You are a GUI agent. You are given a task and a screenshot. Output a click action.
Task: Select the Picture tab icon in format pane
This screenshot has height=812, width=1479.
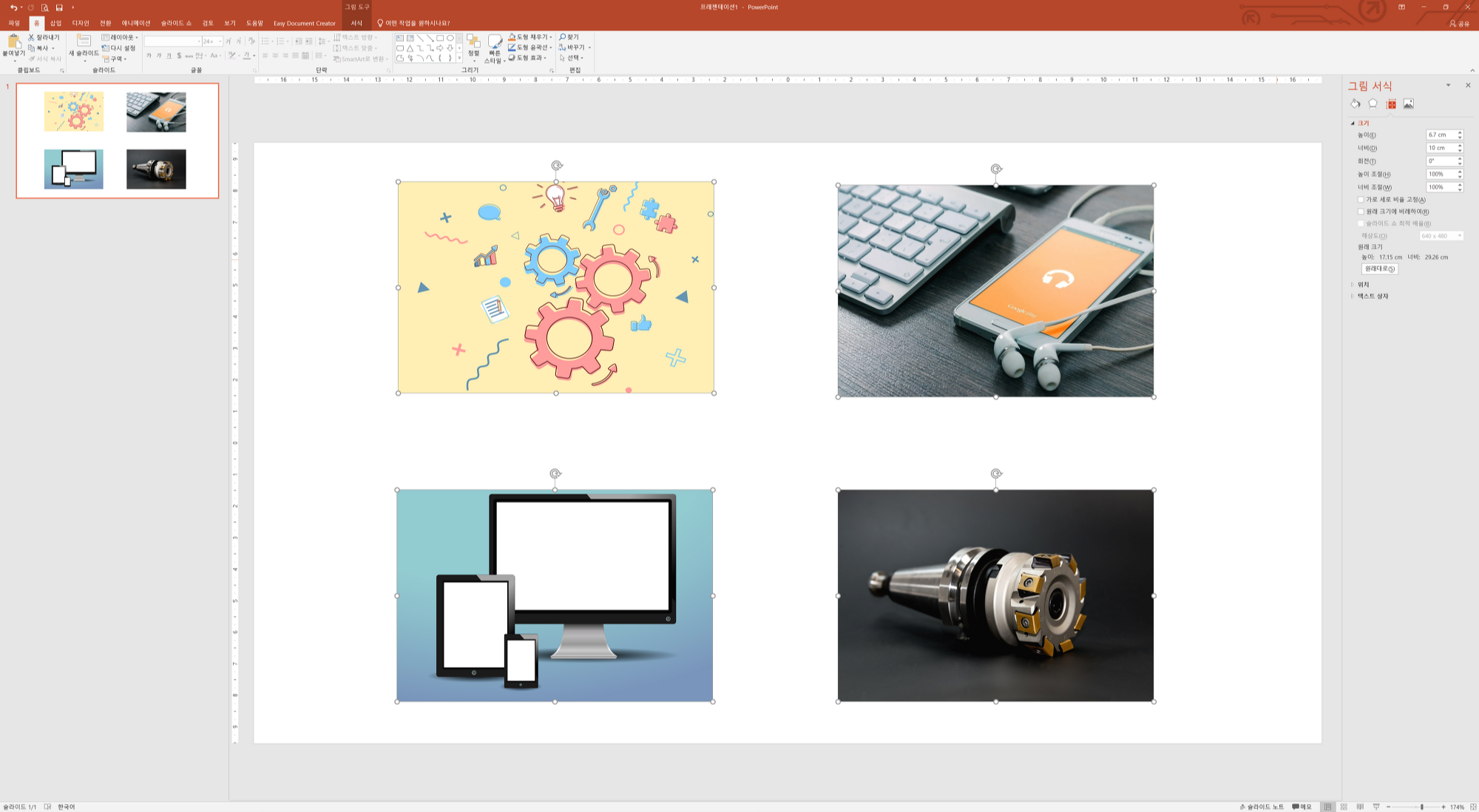[x=1408, y=104]
